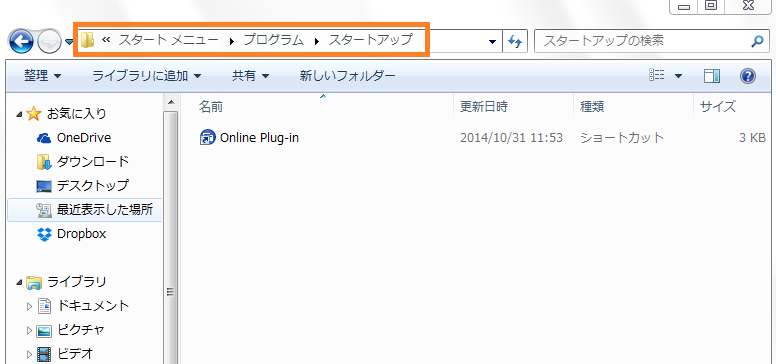Select ビデオ in navigation pane
This screenshot has width=776, height=364.
point(75,354)
